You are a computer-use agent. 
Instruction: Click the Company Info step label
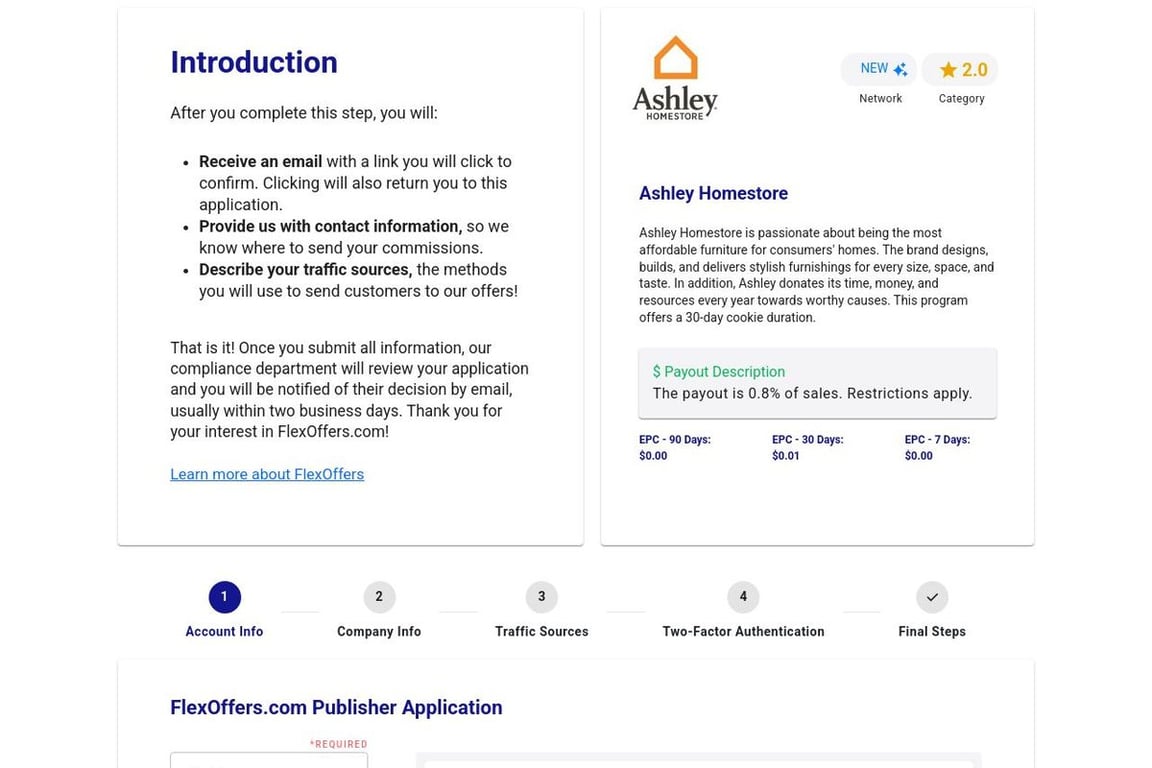coord(379,631)
